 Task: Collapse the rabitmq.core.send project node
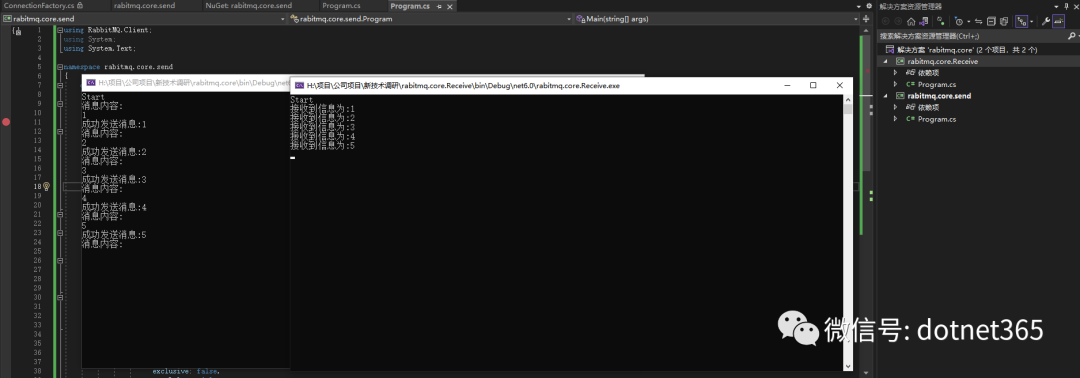coord(886,96)
